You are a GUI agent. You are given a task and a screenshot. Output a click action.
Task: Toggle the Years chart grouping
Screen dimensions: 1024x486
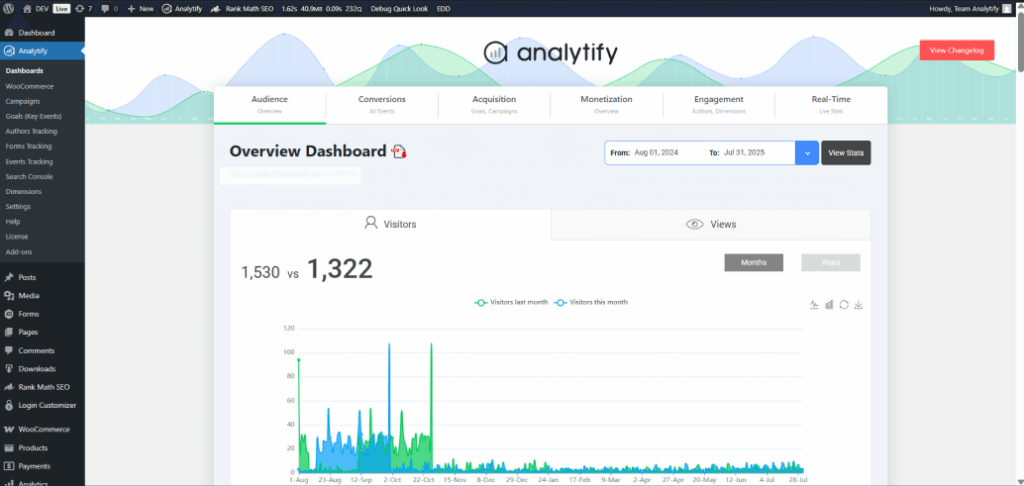[x=831, y=263]
